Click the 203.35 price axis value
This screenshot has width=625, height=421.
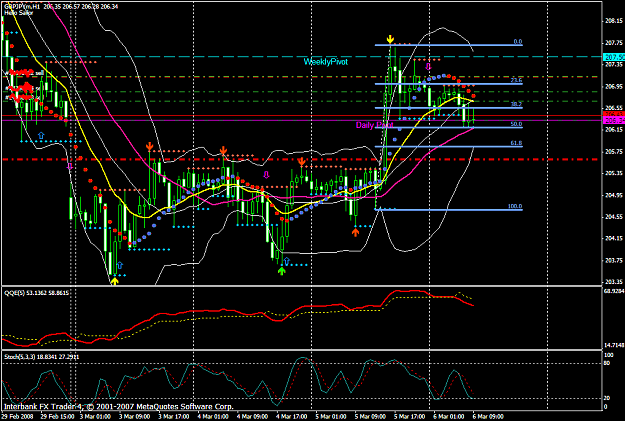(614, 282)
